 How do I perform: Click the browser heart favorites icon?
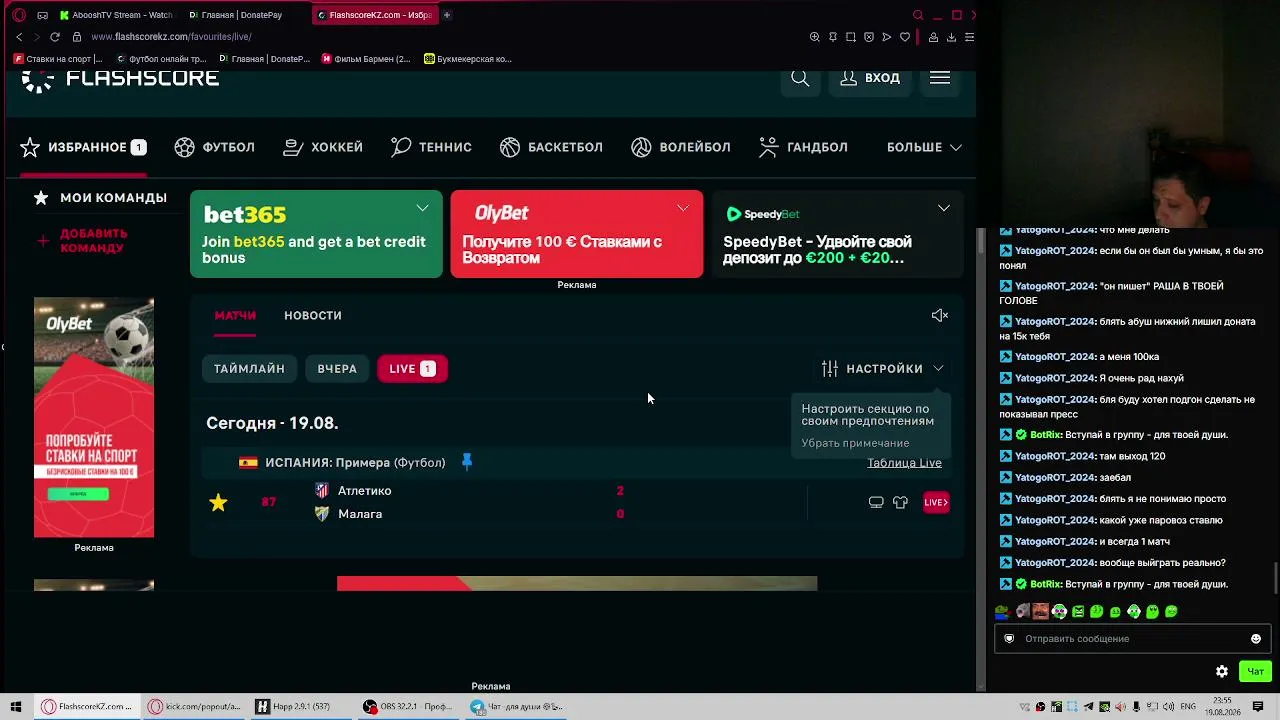(905, 37)
